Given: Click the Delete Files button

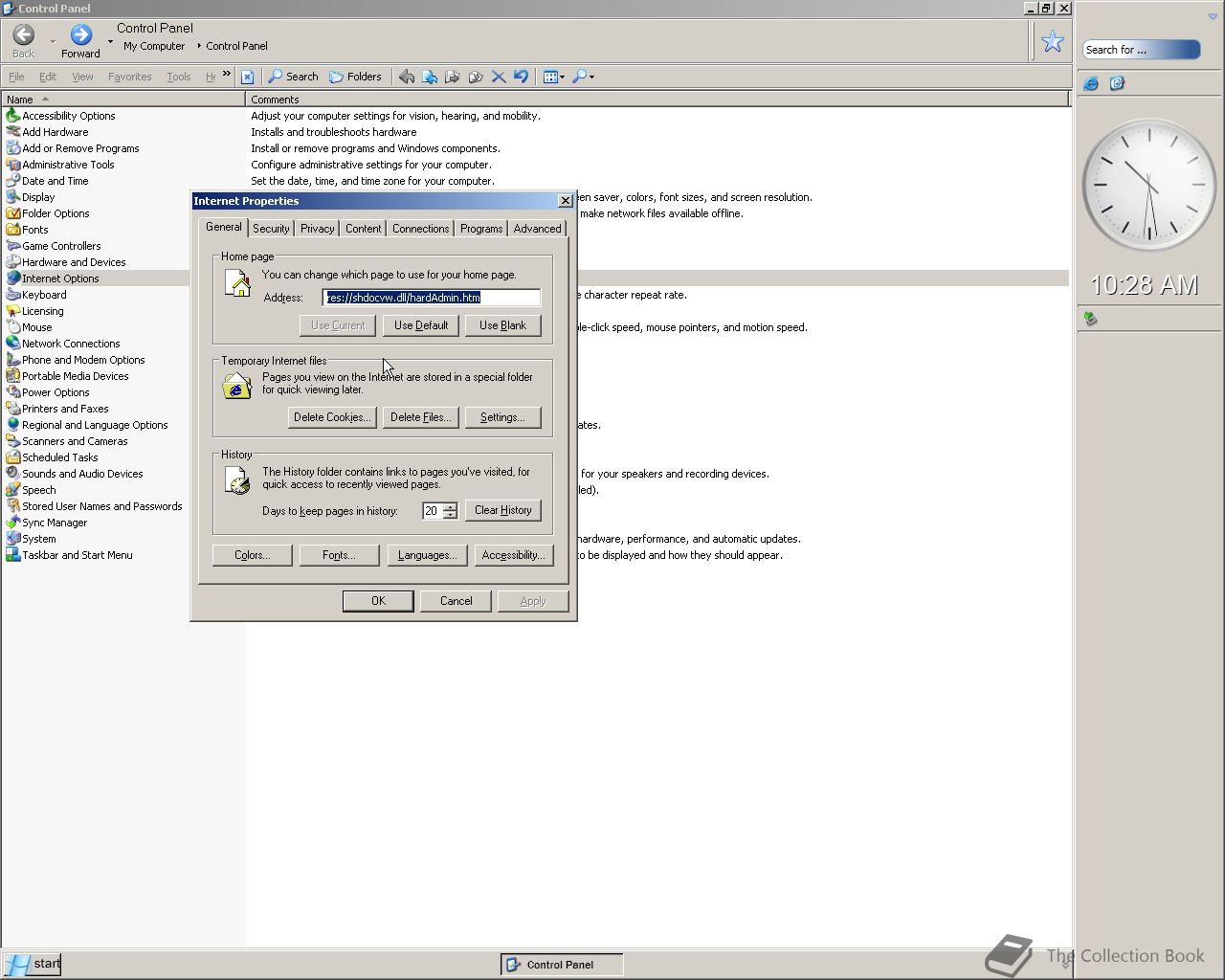Looking at the screenshot, I should pos(420,417).
